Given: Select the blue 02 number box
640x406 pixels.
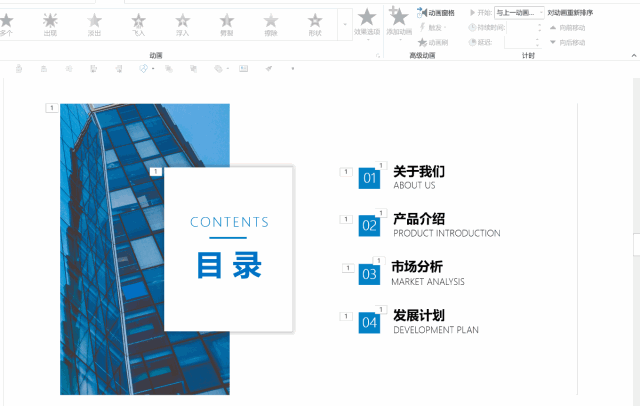Looking at the screenshot, I should point(369,226).
